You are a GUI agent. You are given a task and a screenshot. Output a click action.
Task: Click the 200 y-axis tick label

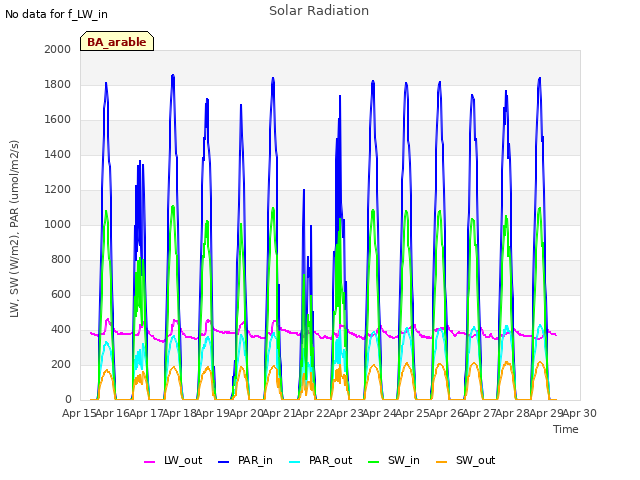(61, 364)
